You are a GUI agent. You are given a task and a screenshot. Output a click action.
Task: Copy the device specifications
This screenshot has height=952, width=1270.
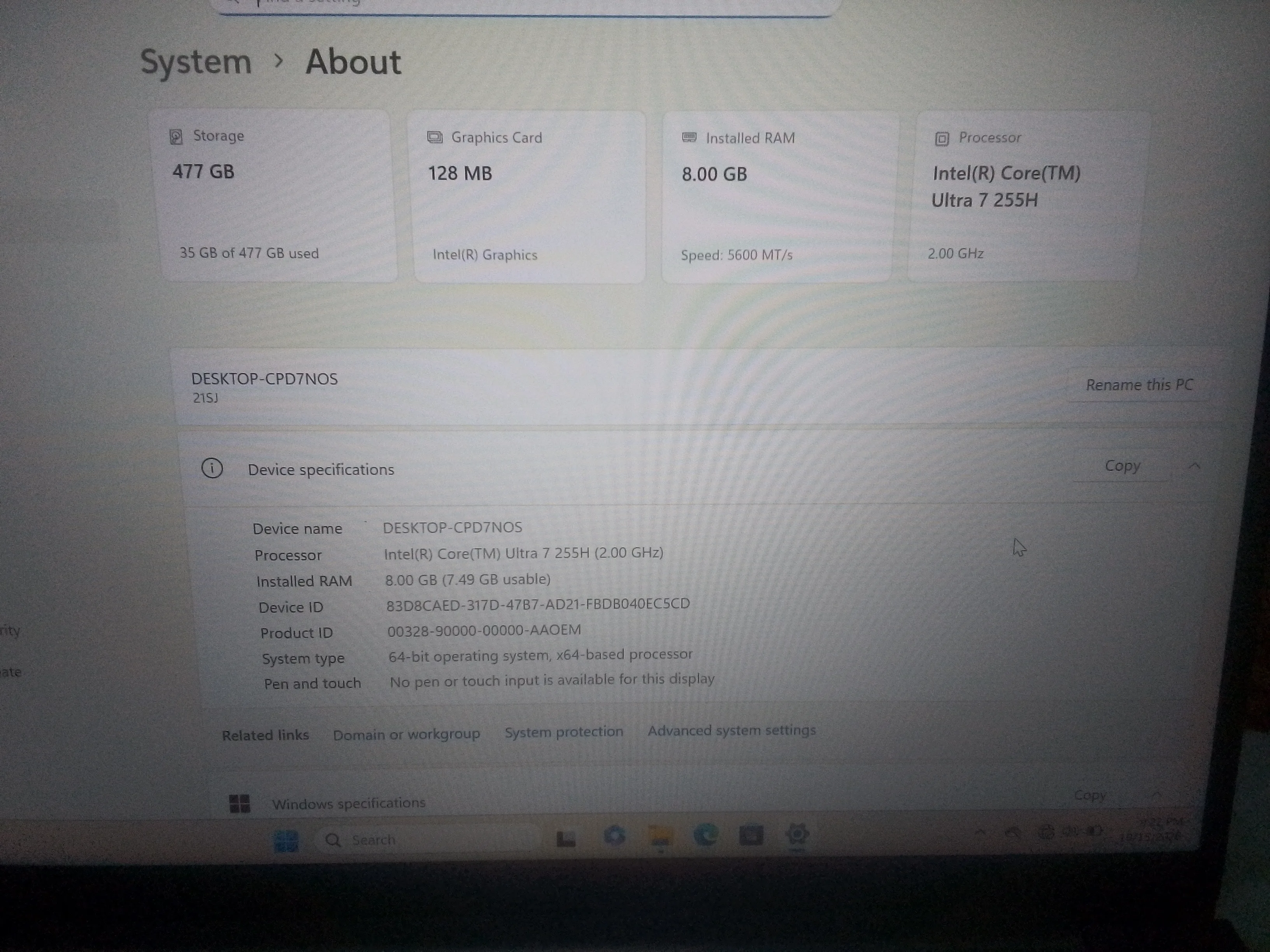click(x=1122, y=465)
